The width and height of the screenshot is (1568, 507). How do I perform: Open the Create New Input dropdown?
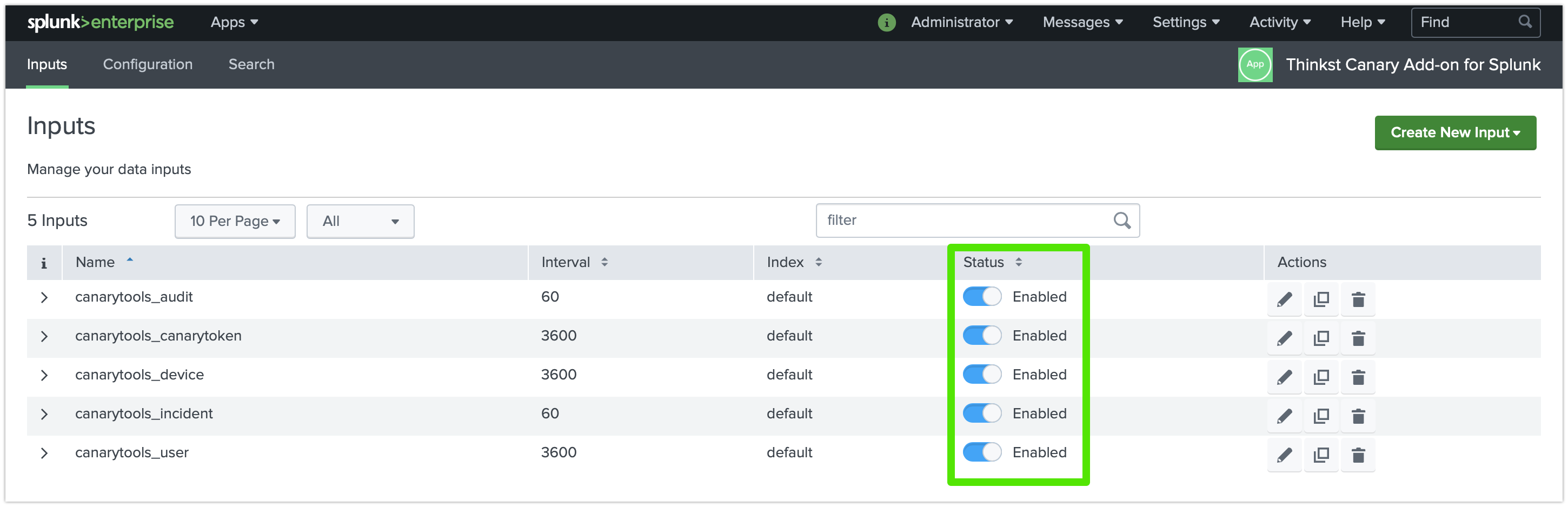(1455, 132)
